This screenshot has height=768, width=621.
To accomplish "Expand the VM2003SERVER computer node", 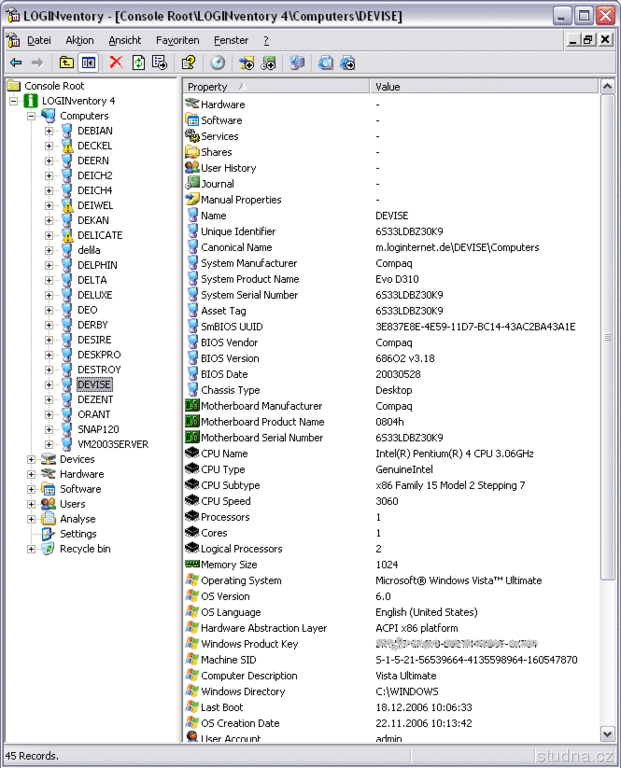I will [x=49, y=444].
